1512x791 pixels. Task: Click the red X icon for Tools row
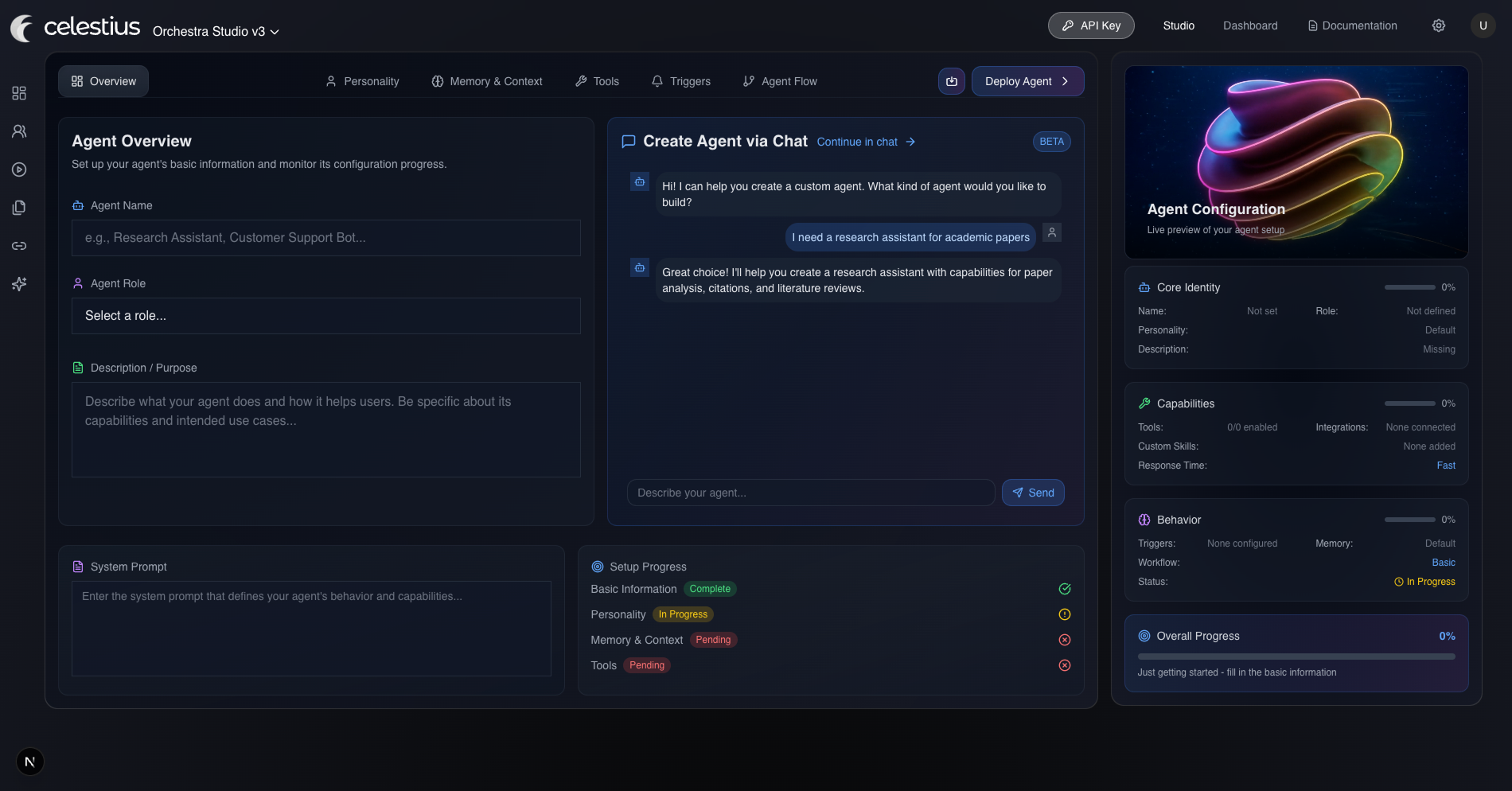point(1065,665)
